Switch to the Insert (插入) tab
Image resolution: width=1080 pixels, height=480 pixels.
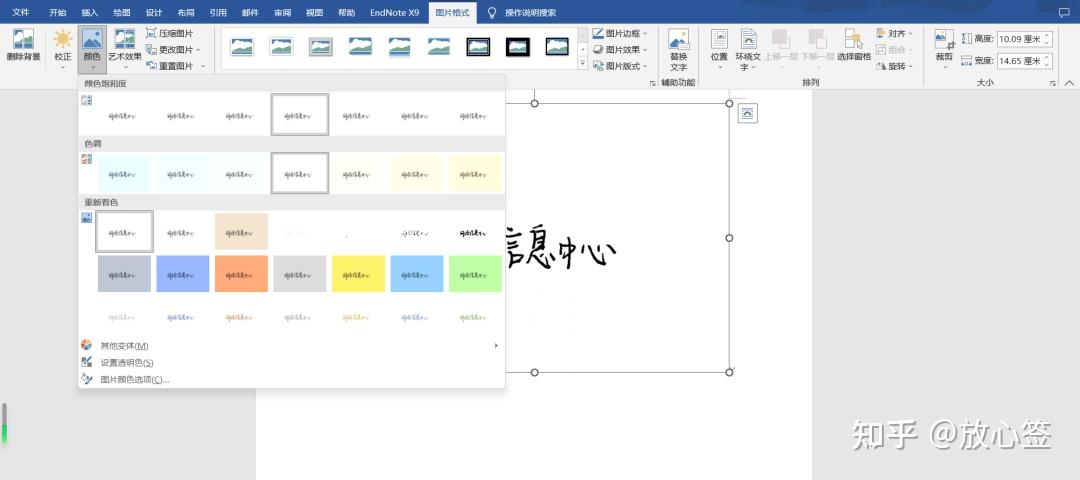click(90, 12)
